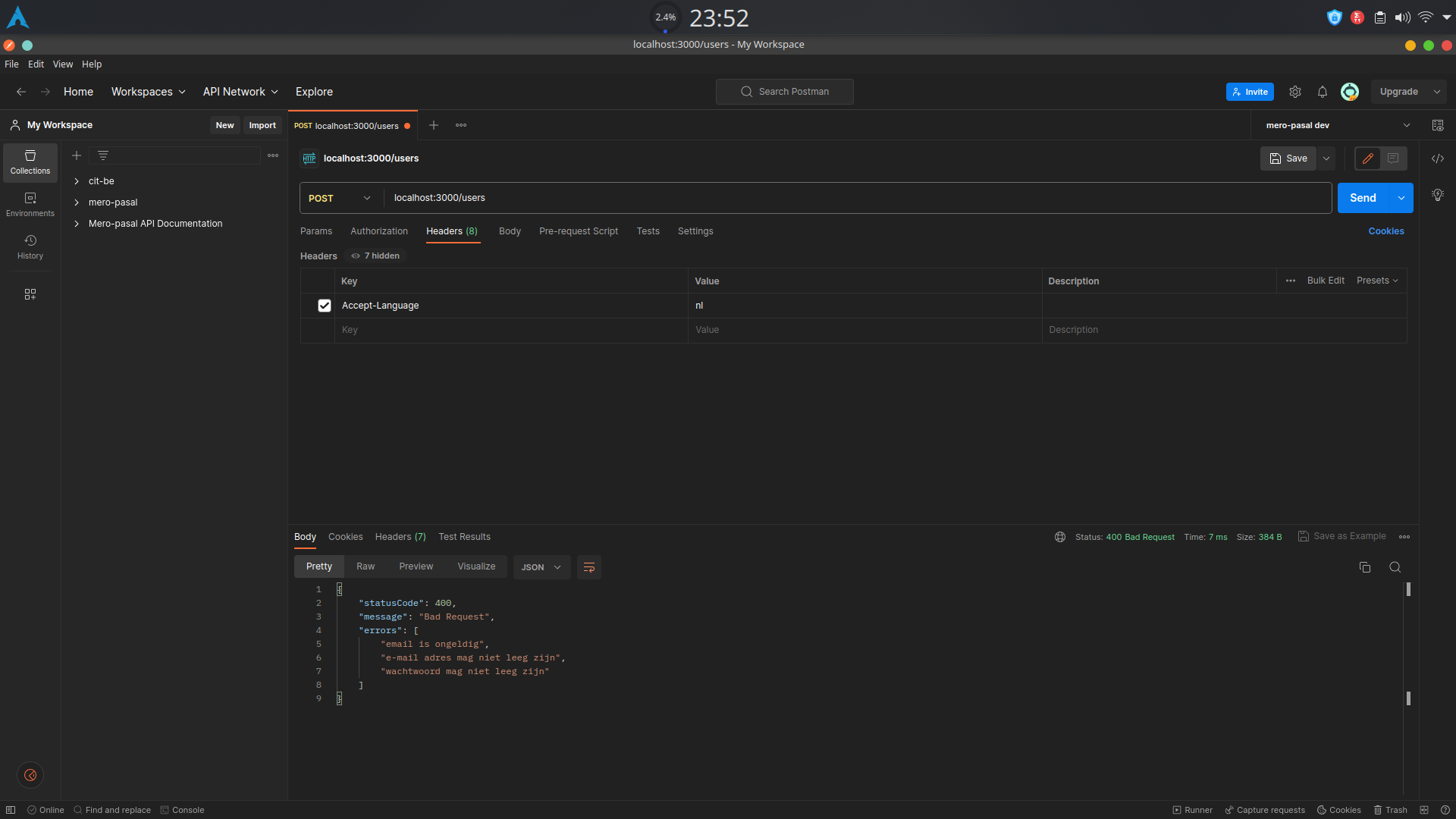Search the response body using magnifier icon
The image size is (1456, 819).
[1395, 567]
